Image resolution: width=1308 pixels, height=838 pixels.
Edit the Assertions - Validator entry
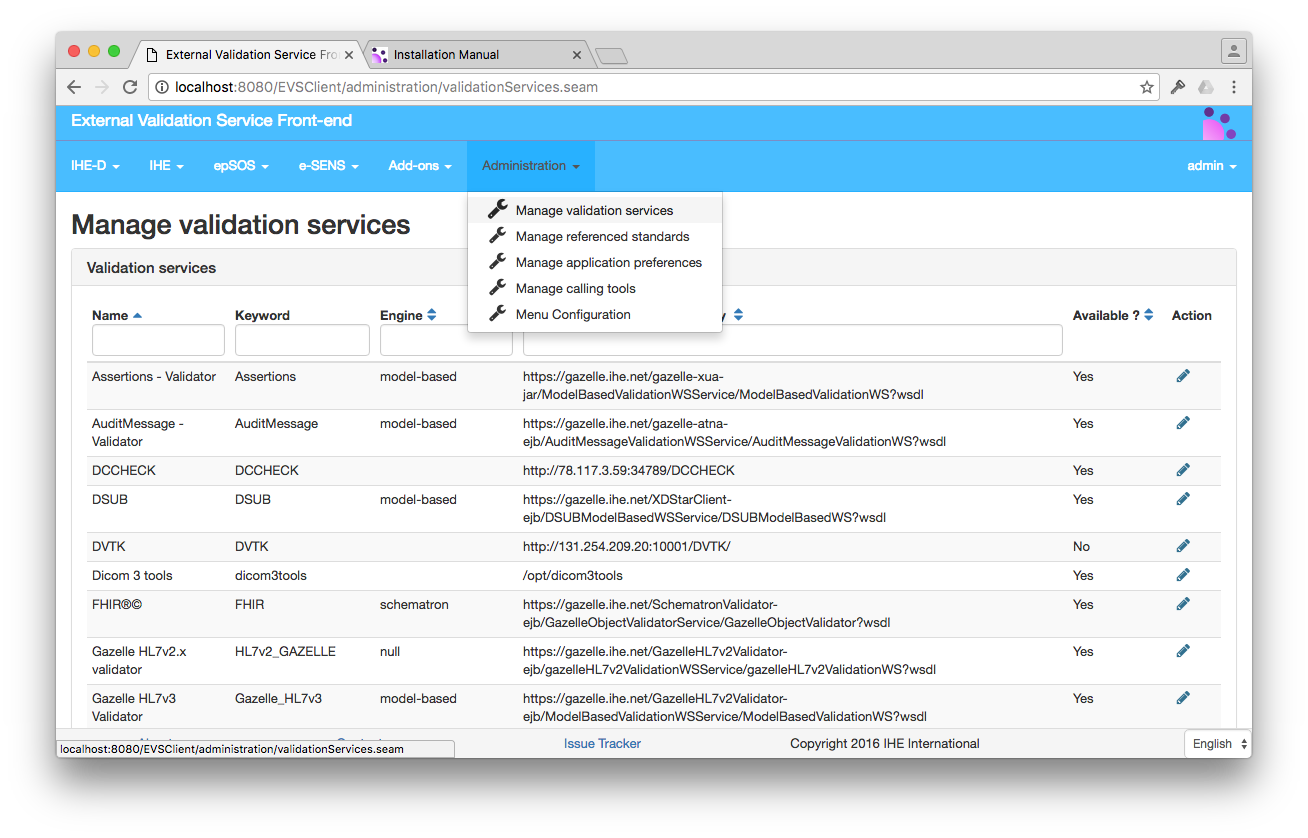pyautogui.click(x=1183, y=375)
